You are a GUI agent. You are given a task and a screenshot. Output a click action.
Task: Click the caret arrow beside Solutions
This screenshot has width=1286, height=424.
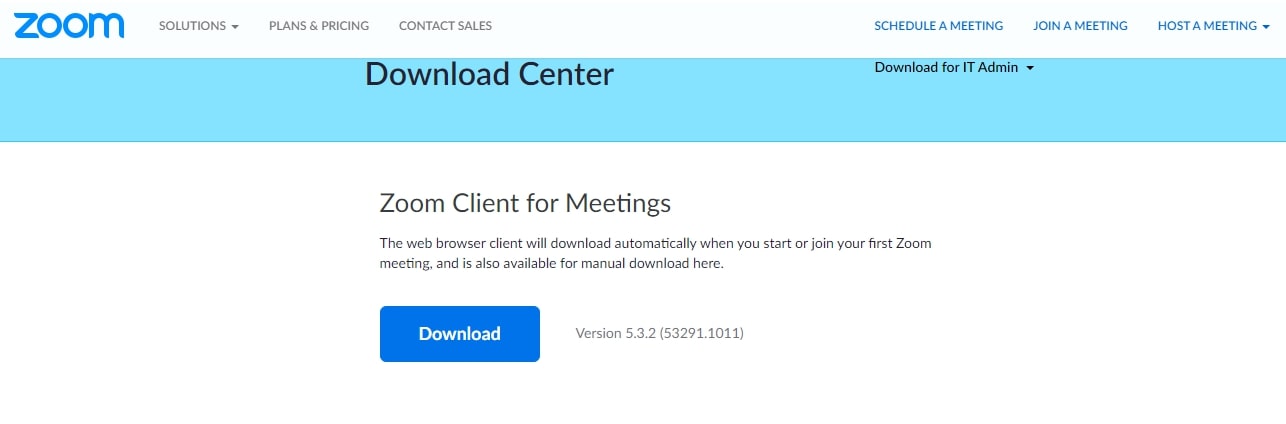pos(235,27)
